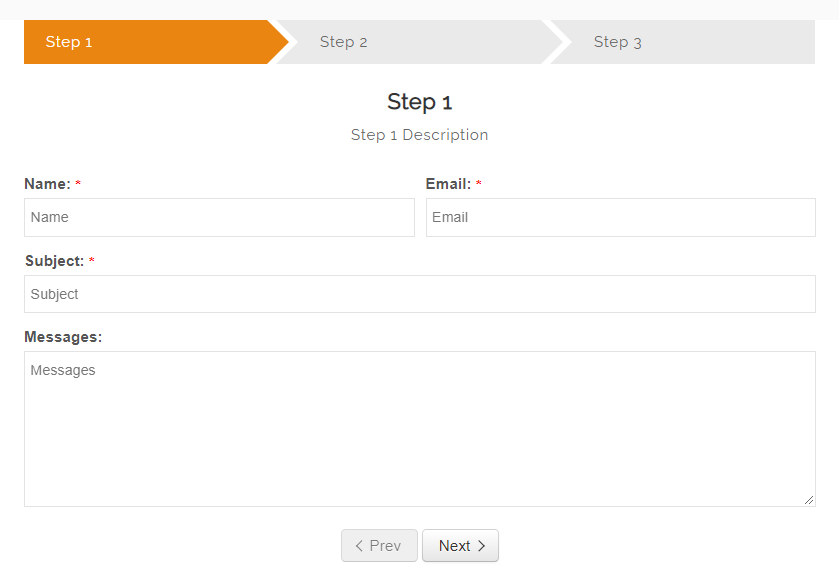
Task: Grab the Messages textarea resize handle
Action: pyautogui.click(x=809, y=500)
